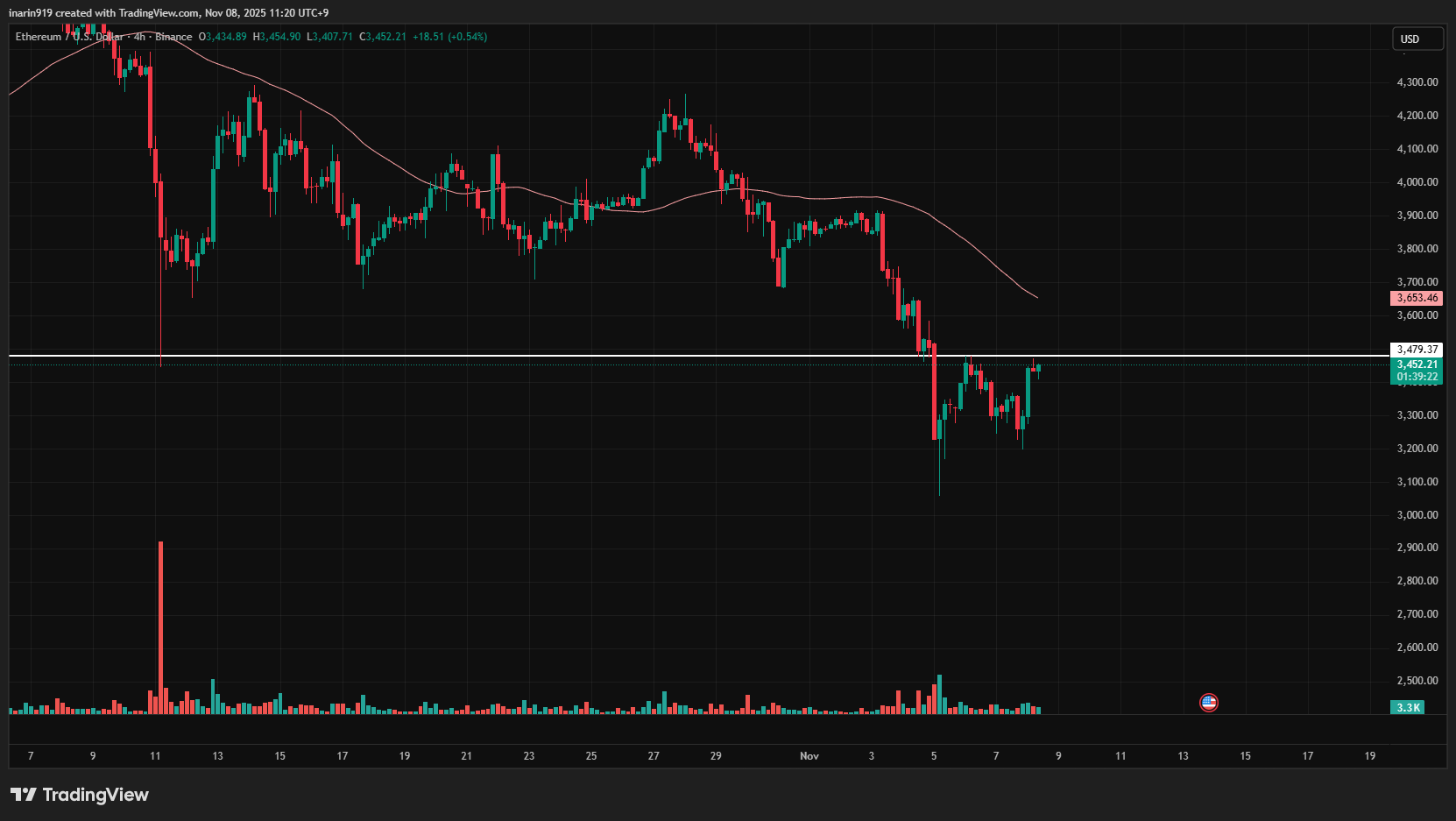Click the pink 3,653.46 moving average price label
Image resolution: width=1456 pixels, height=821 pixels.
(x=1417, y=298)
